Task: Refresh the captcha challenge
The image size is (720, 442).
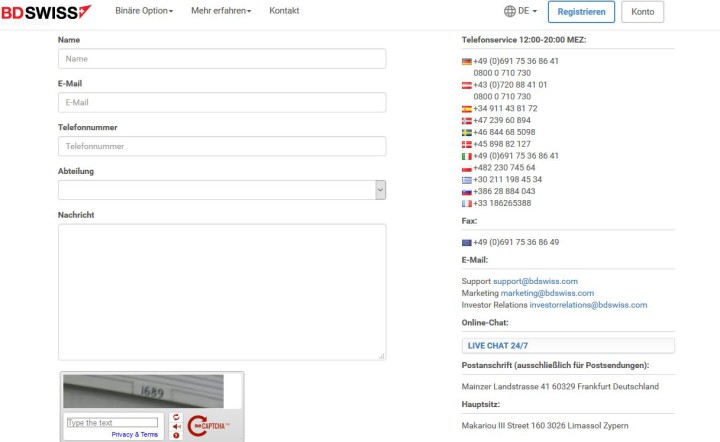Action: [x=176, y=417]
